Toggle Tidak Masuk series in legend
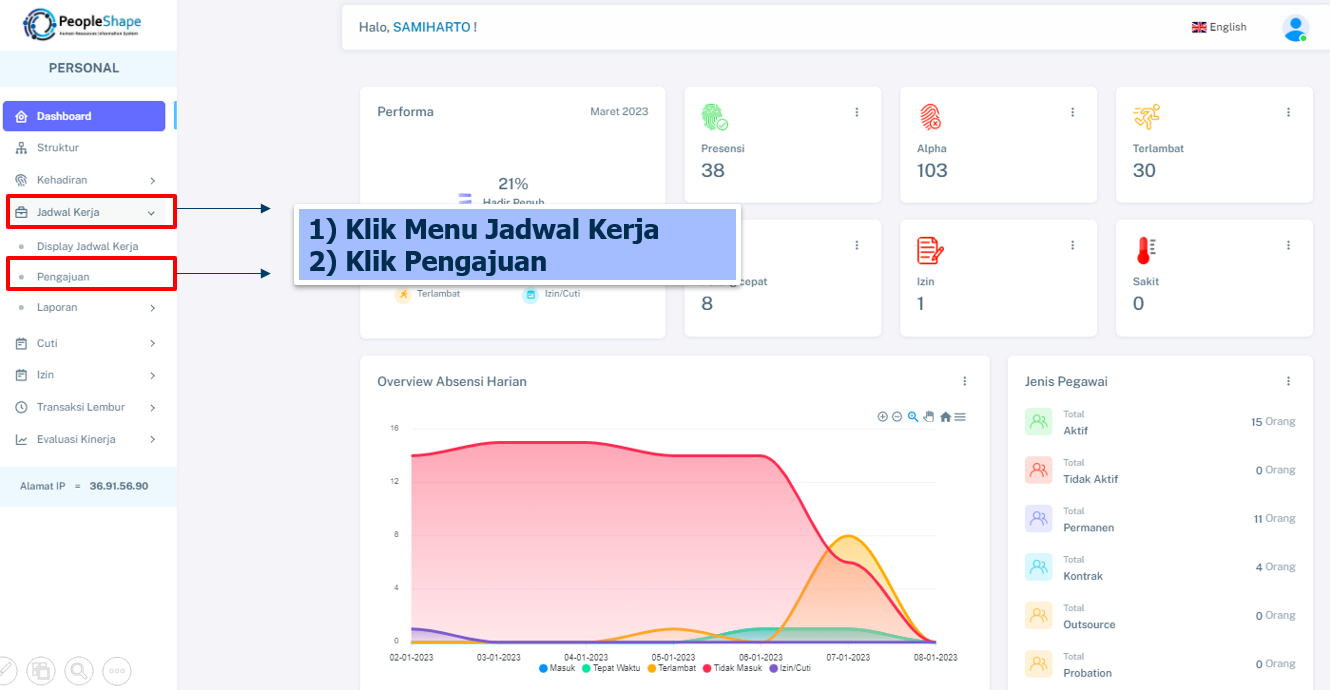1330x690 pixels. [x=733, y=668]
